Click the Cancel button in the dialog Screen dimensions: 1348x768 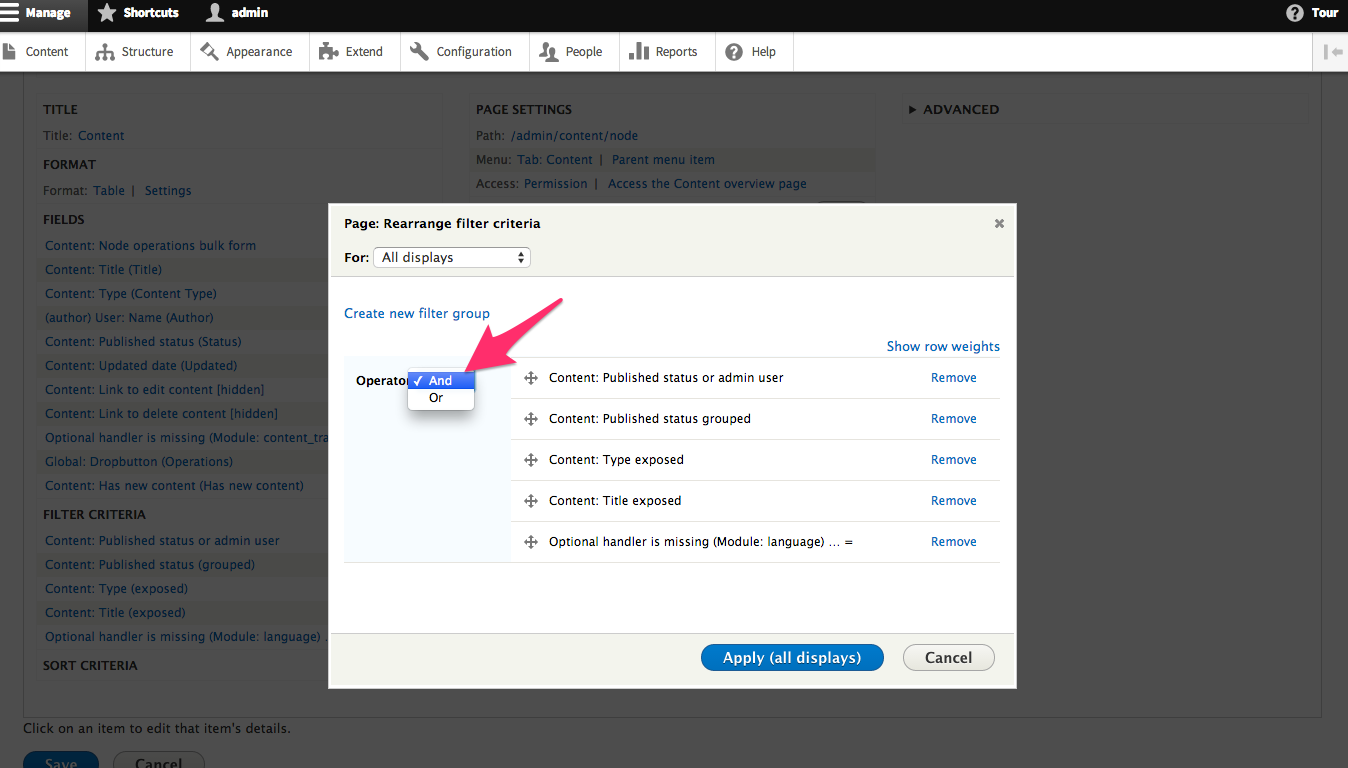click(949, 657)
